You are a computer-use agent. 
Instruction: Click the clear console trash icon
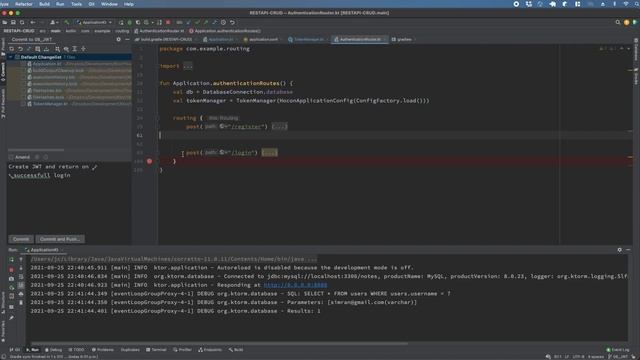point(21,302)
